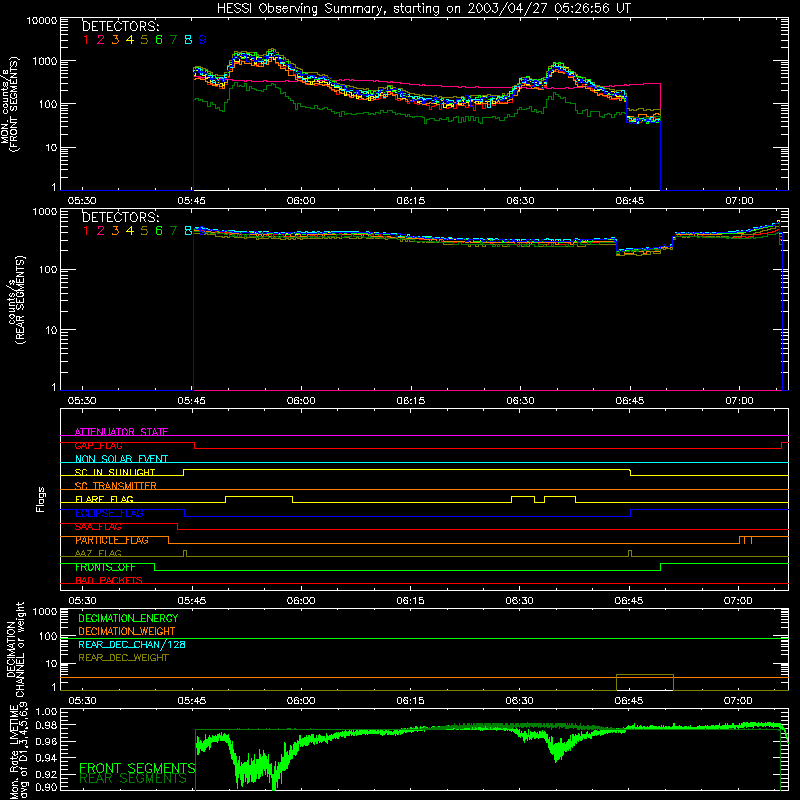
Task: Click the SC_IN_SUNLIGHT flag label
Action: pos(115,472)
